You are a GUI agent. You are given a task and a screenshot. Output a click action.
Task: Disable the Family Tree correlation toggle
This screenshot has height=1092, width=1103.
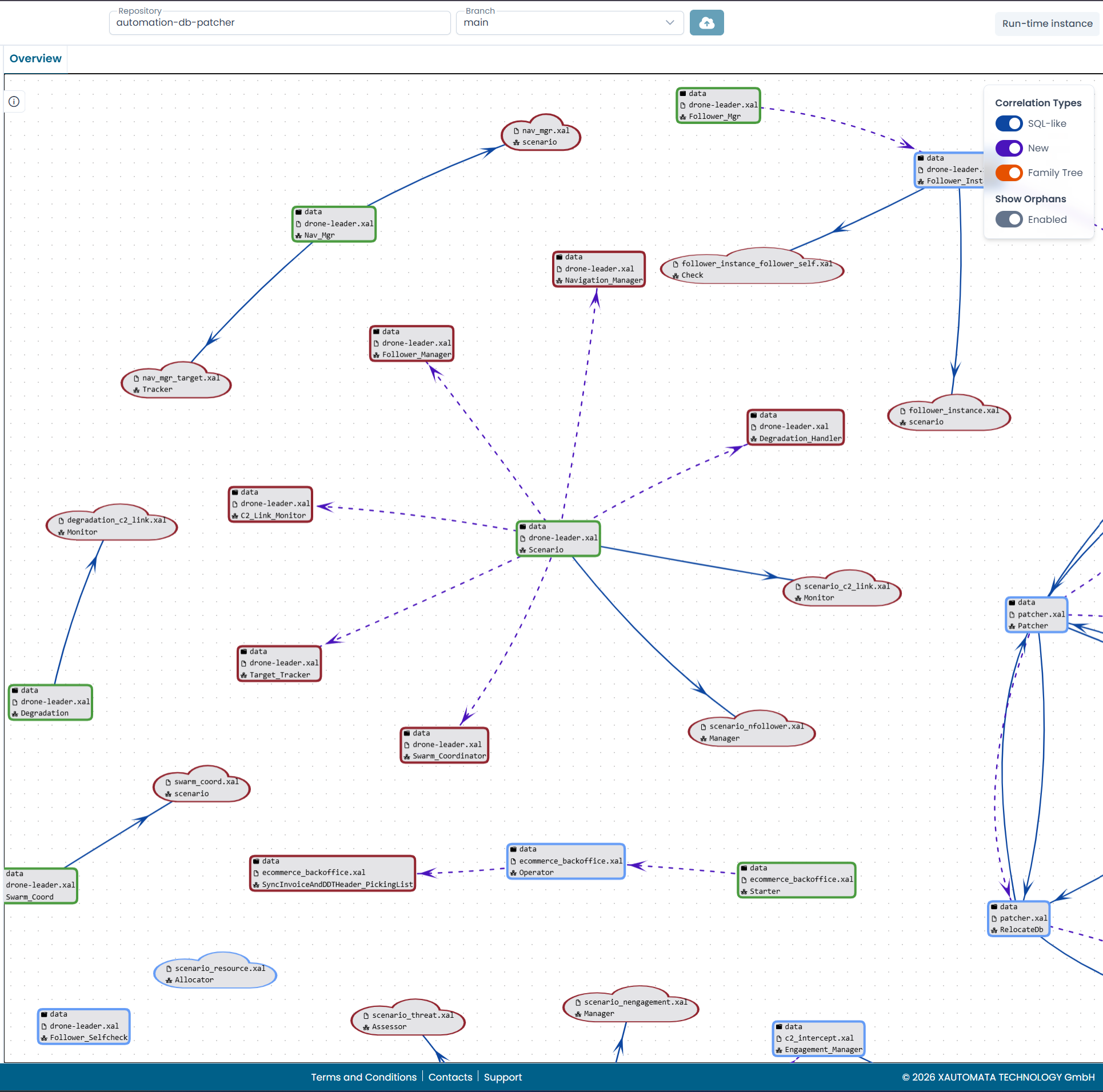1009,173
